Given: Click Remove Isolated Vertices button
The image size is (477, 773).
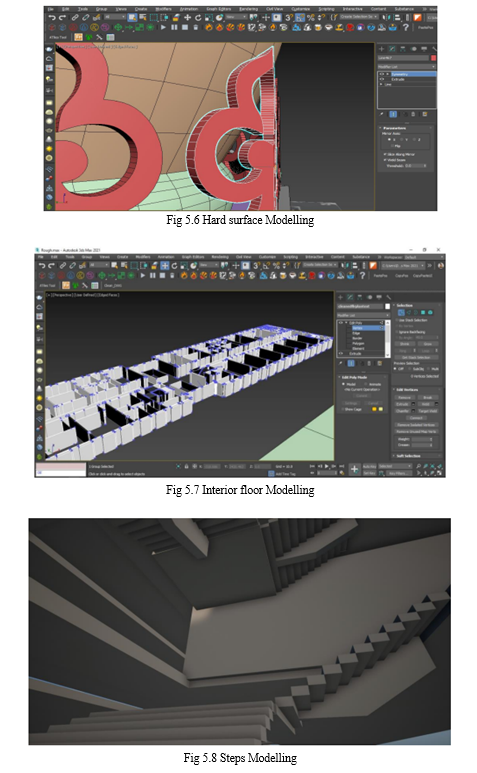Looking at the screenshot, I should coord(416,425).
